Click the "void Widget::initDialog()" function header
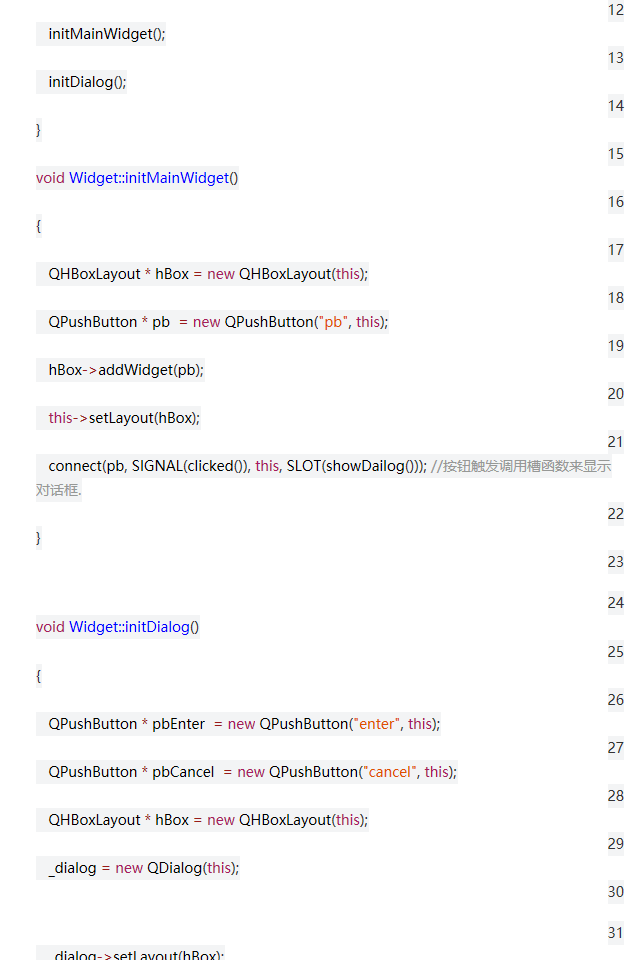The width and height of the screenshot is (634, 960). coord(117,628)
